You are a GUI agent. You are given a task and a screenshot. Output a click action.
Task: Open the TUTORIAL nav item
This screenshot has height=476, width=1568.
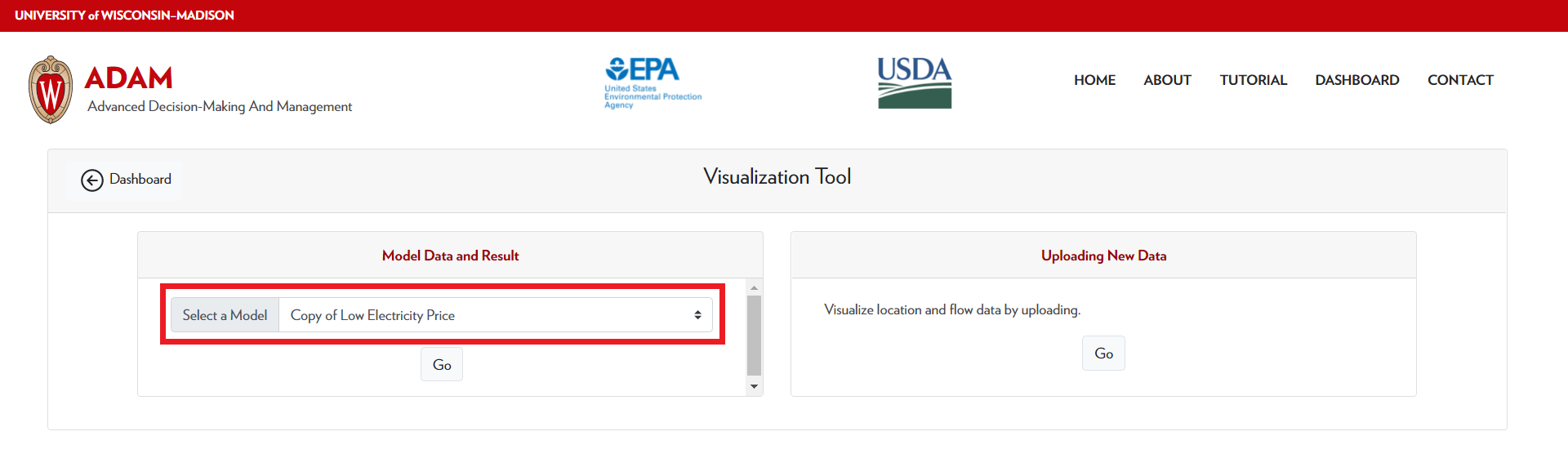[x=1253, y=80]
